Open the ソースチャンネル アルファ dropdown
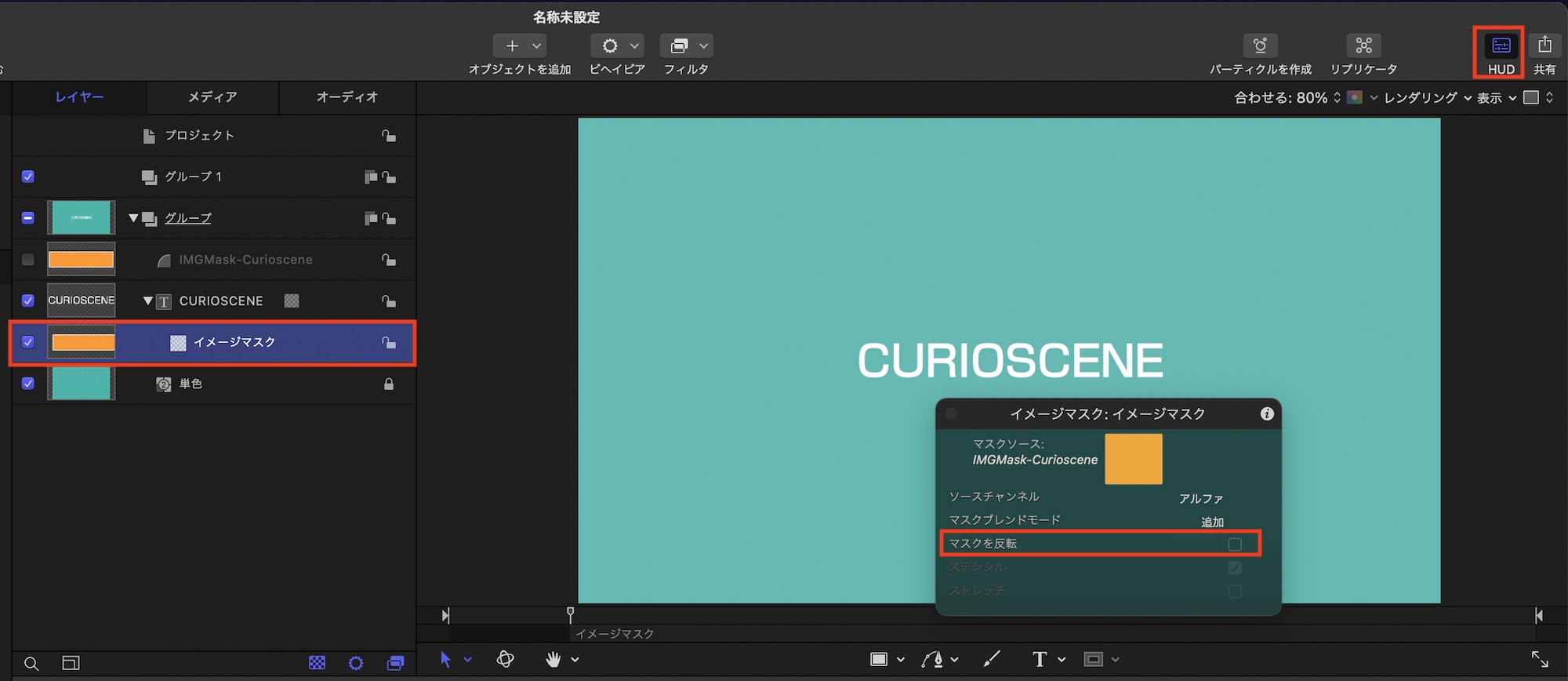The image size is (1568, 681). (x=1207, y=499)
